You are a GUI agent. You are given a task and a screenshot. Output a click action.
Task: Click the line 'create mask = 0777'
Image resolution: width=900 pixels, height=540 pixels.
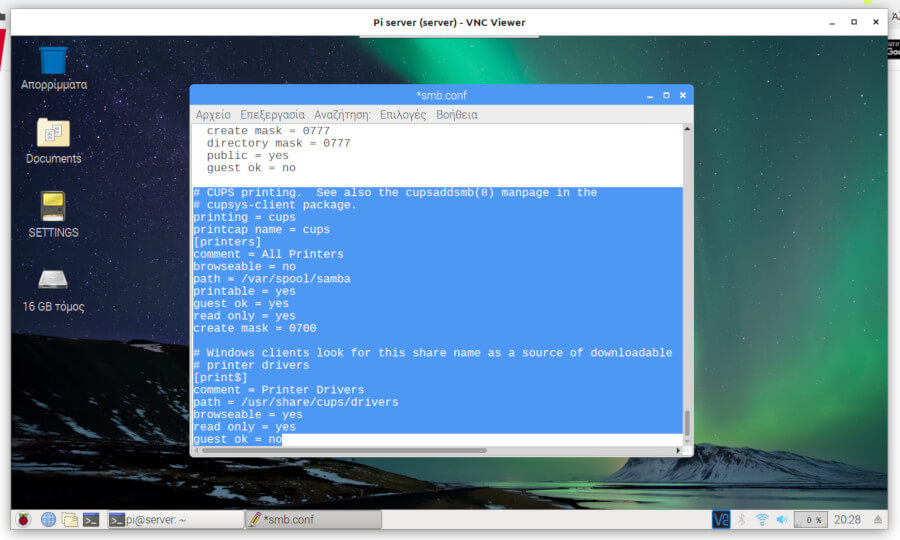pyautogui.click(x=268, y=131)
